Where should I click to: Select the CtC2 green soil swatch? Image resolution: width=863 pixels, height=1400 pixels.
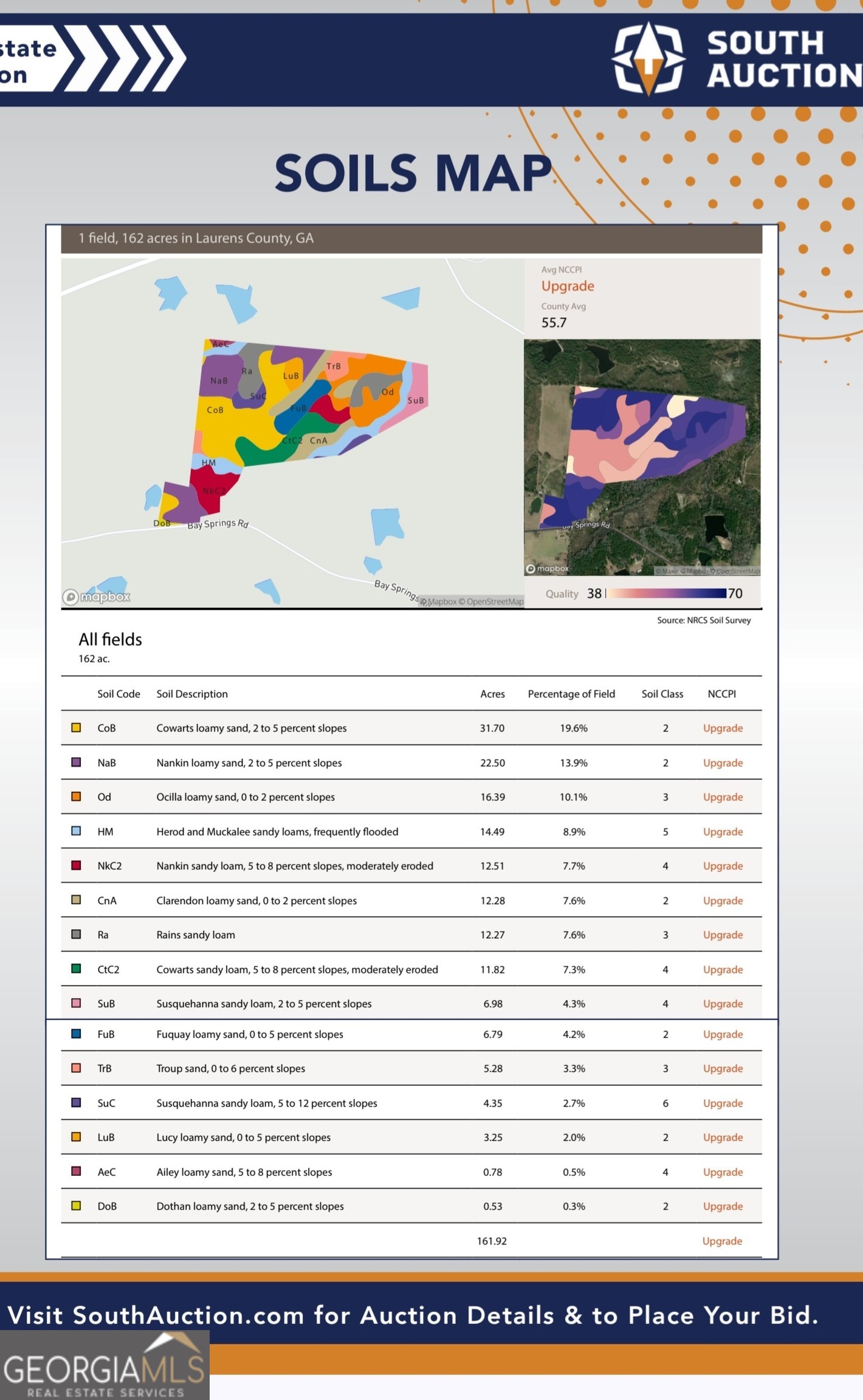(x=76, y=969)
